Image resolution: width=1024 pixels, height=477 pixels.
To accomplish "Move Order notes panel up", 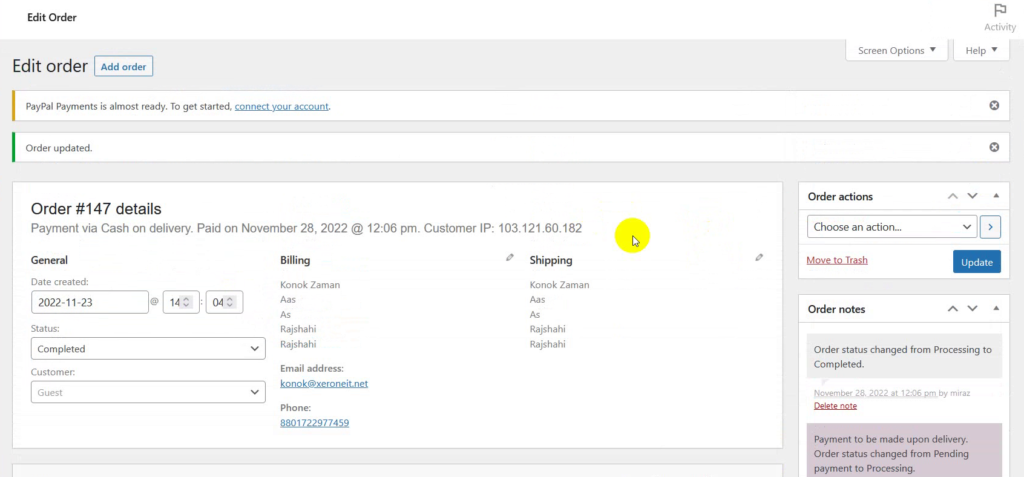I will click(x=953, y=308).
